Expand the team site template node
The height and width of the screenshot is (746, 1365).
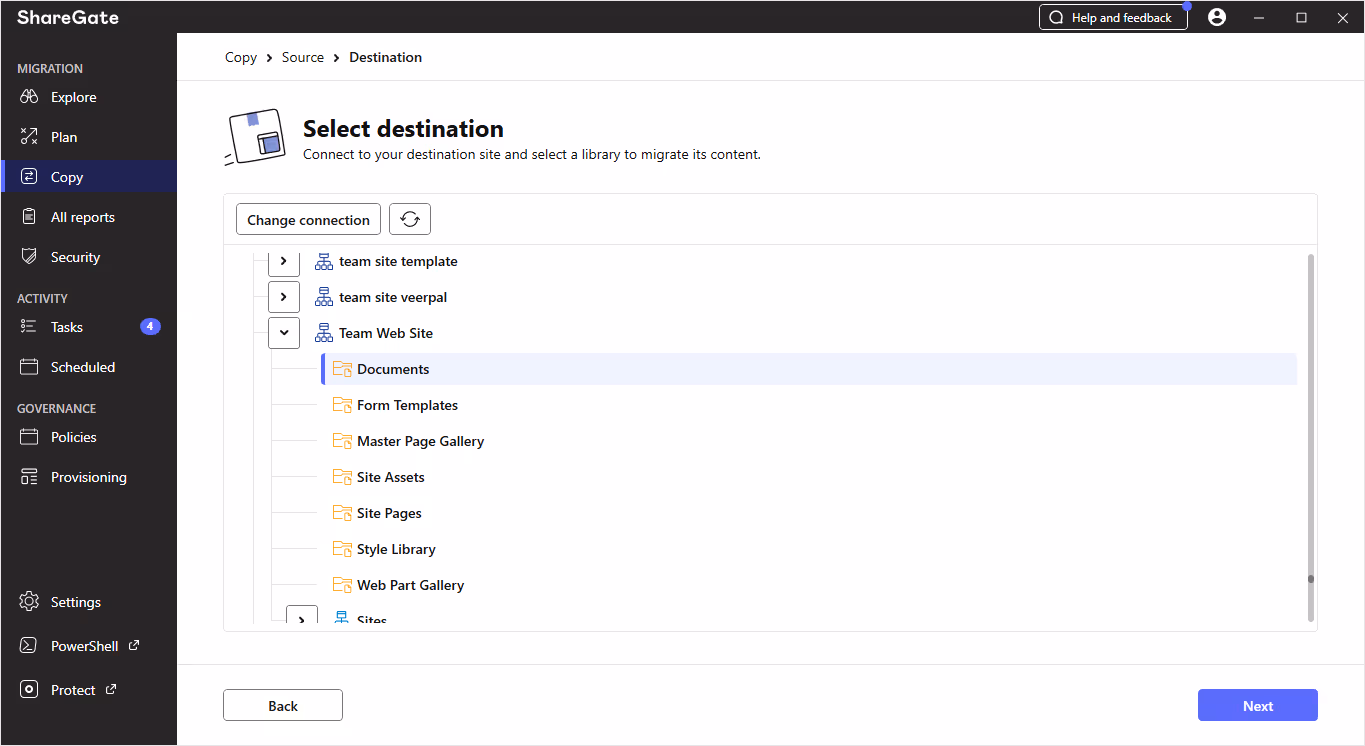(284, 261)
